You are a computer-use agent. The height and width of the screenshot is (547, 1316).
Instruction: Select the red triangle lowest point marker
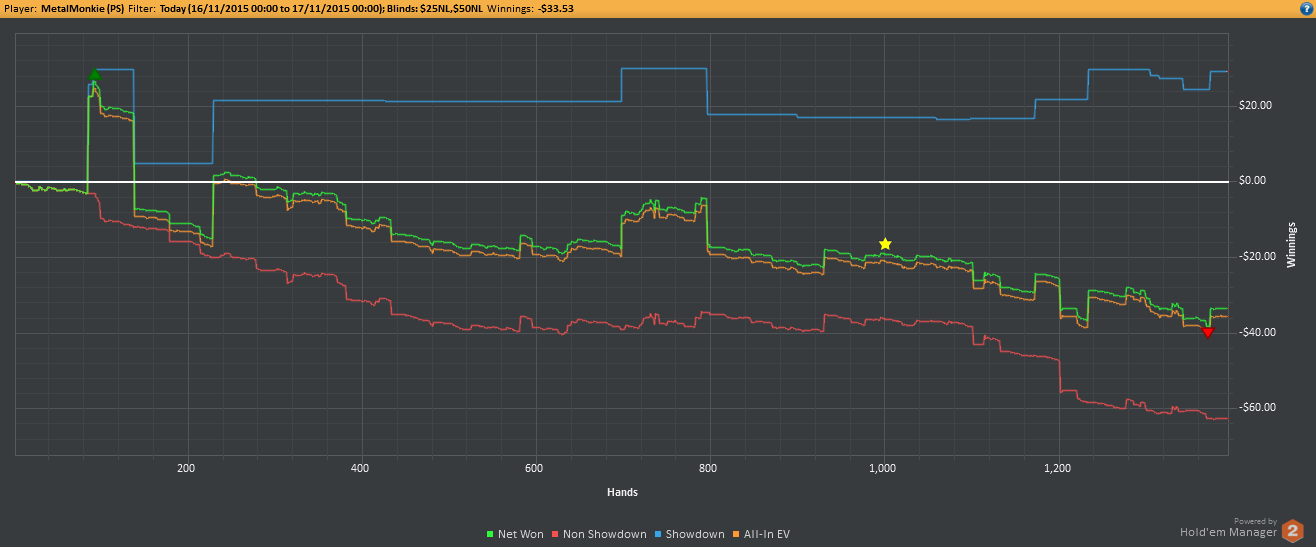(1207, 332)
